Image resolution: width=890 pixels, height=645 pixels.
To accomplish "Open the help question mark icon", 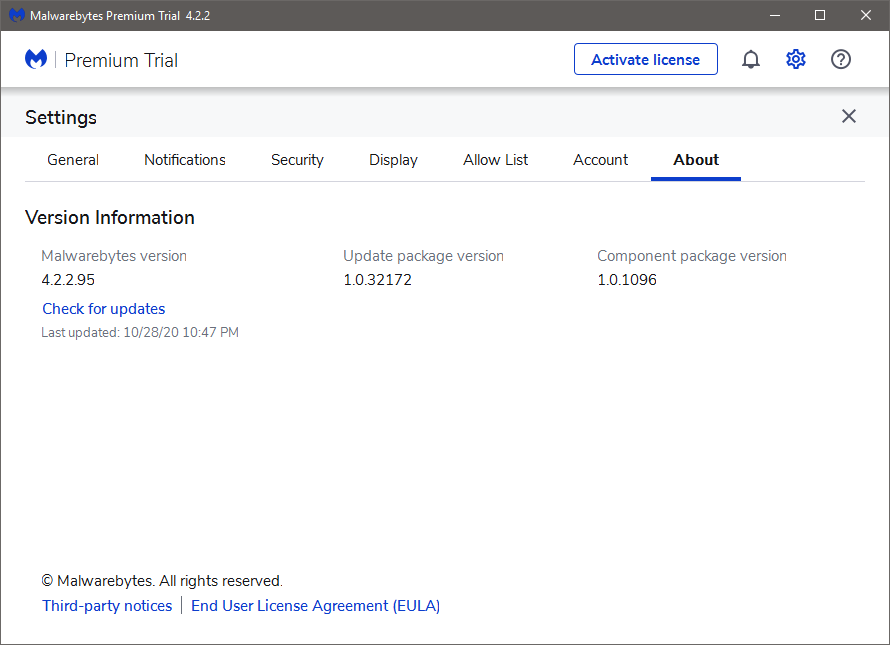I will pos(841,59).
